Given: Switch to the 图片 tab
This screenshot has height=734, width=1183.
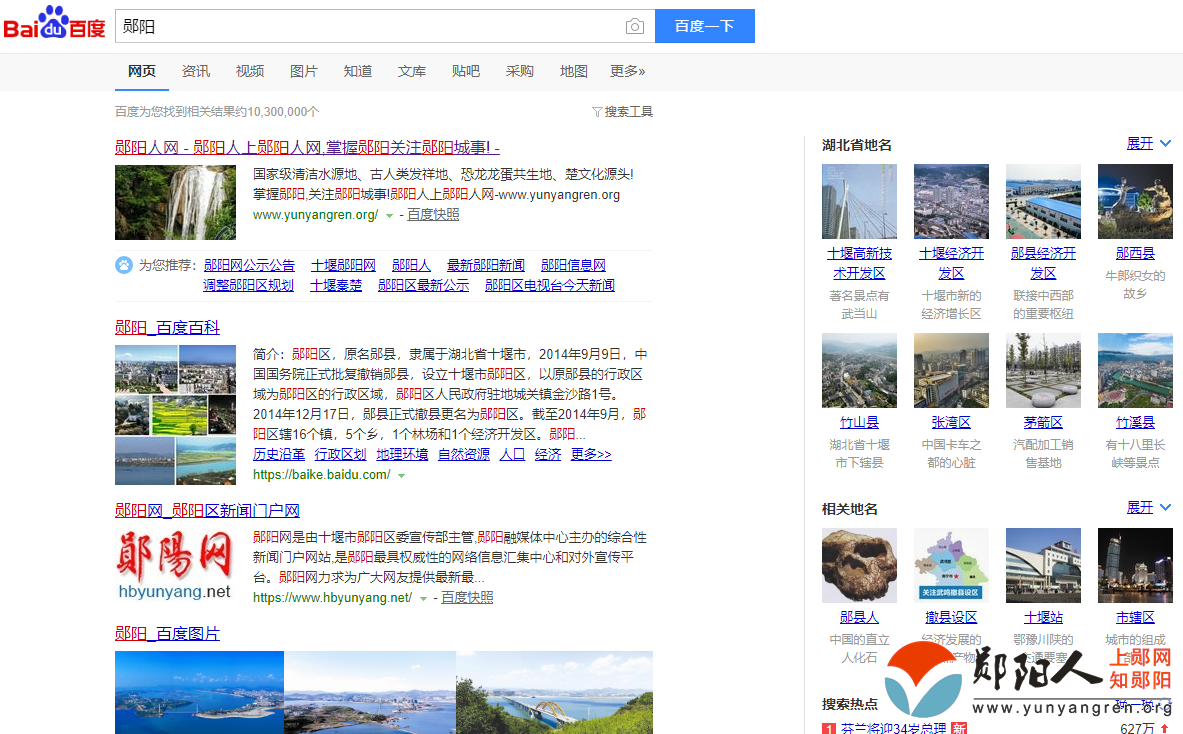Looking at the screenshot, I should point(304,71).
